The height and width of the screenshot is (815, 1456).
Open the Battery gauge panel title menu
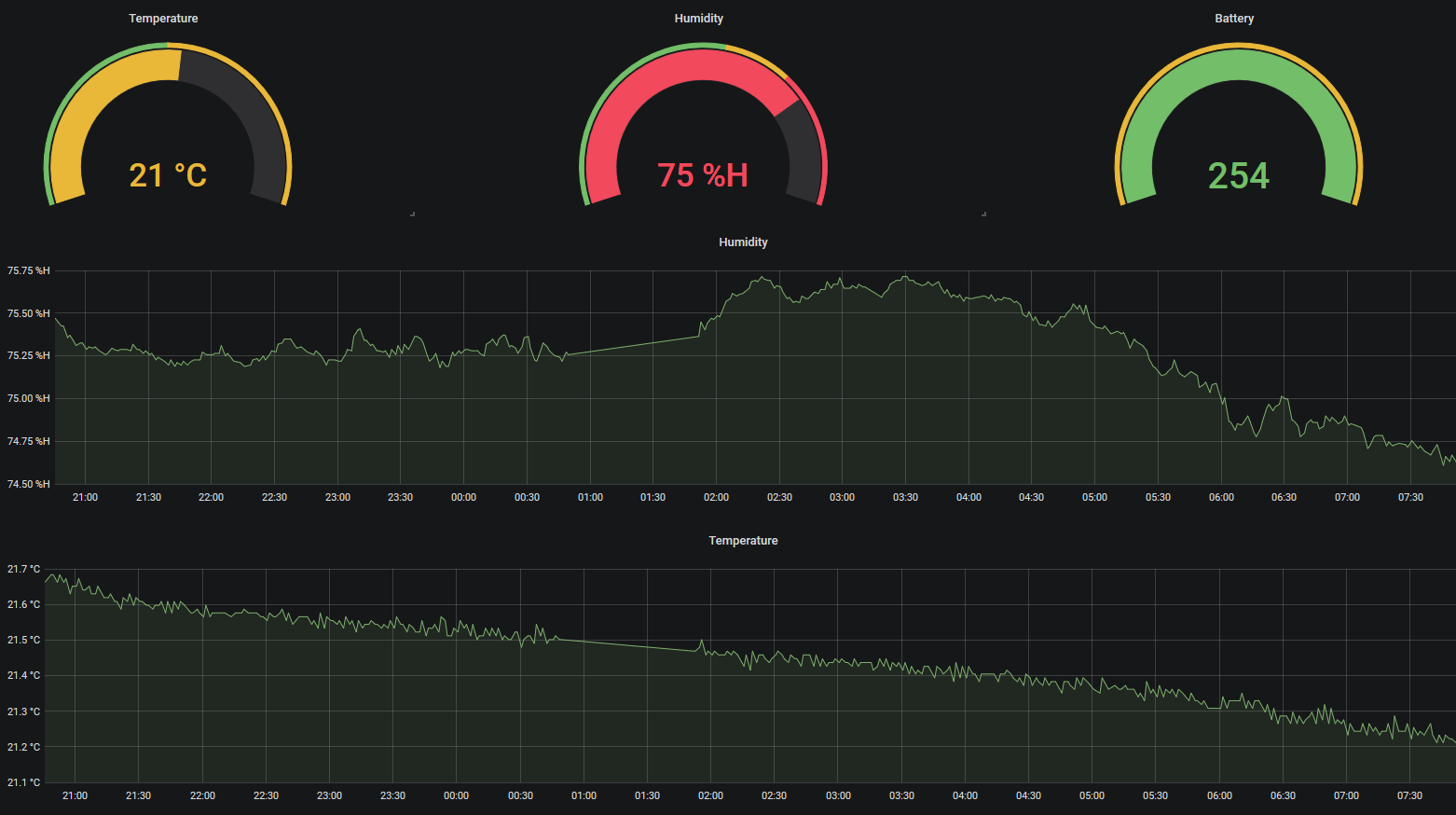pyautogui.click(x=1234, y=19)
